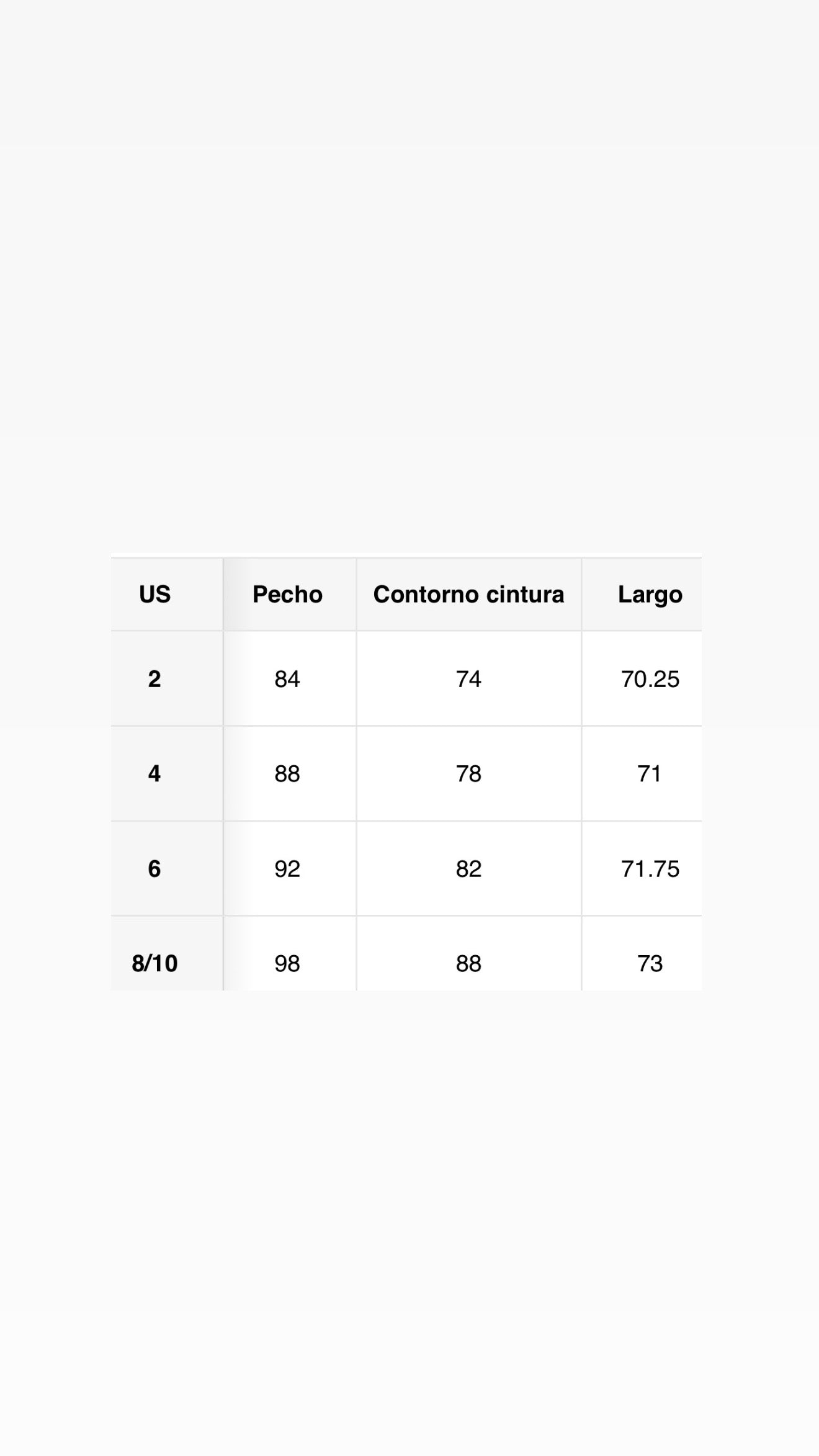
Task: Choose the US size 6 row label
Action: [x=154, y=869]
